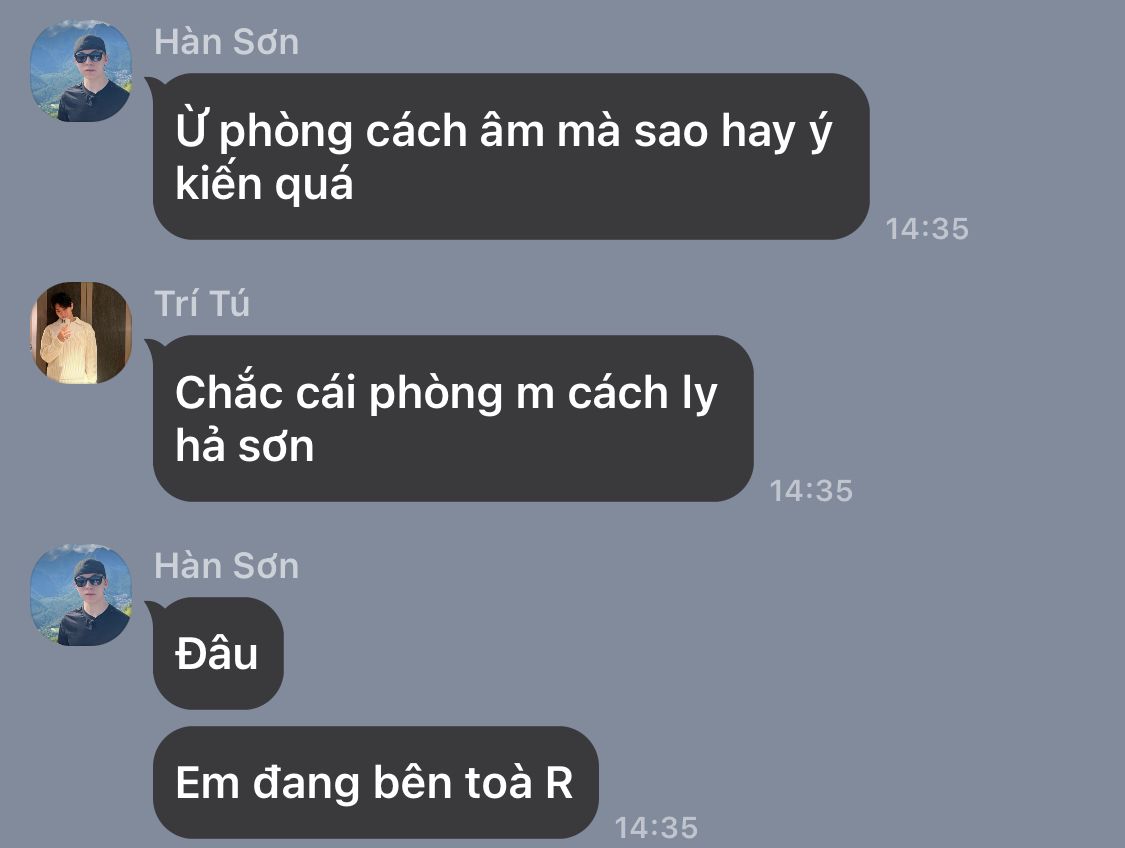Click the letter 'R' ending the last message
The width and height of the screenshot is (1125, 848).
click(559, 783)
